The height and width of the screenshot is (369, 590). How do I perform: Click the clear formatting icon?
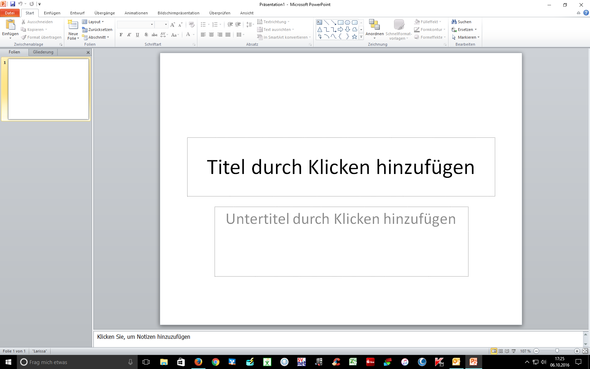[192, 24]
